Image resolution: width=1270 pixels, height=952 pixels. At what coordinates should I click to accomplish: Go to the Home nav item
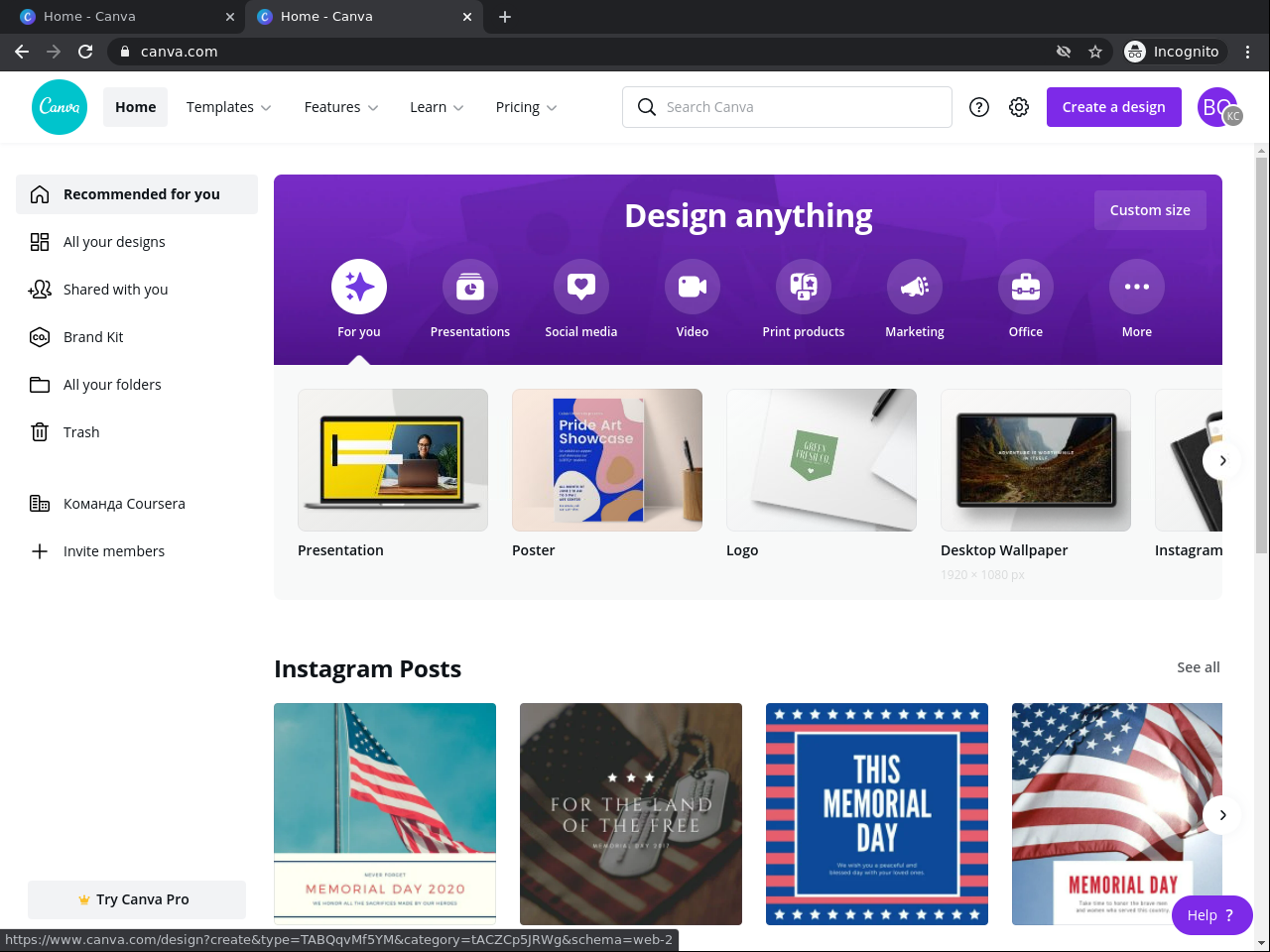tap(136, 107)
